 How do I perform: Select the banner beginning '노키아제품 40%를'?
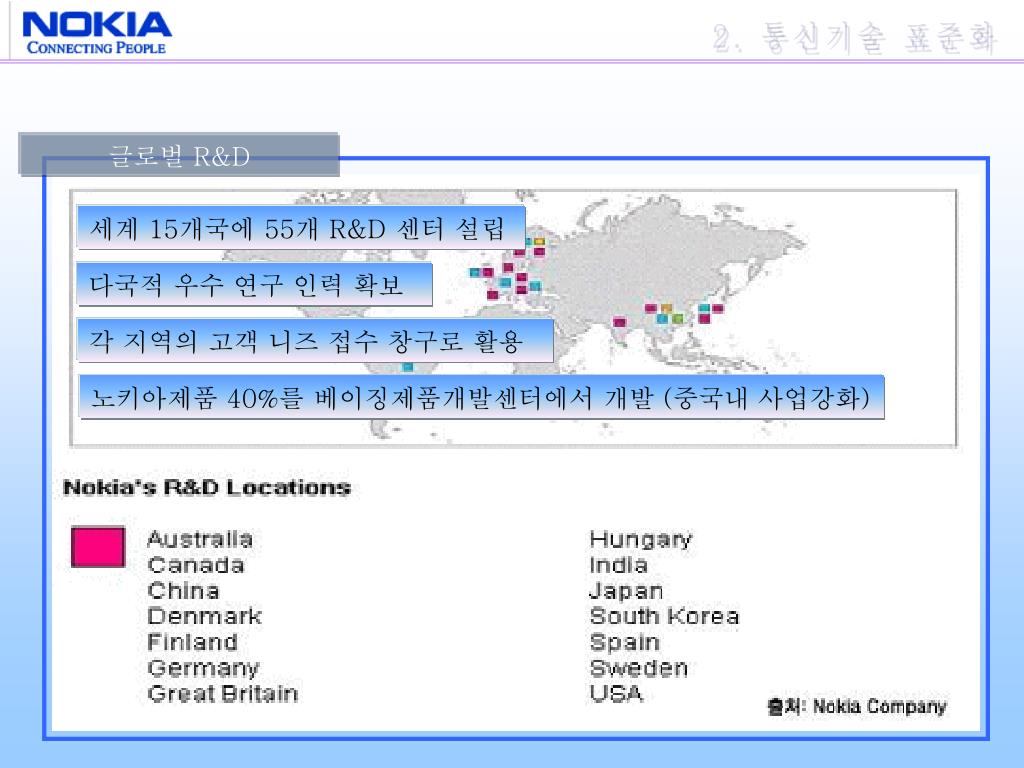(x=481, y=397)
